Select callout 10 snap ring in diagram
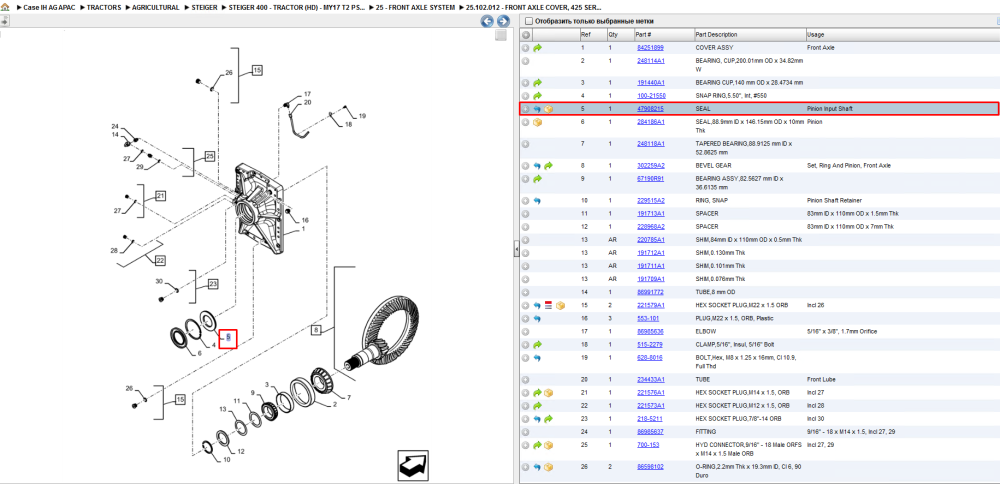The image size is (1000, 484). point(227,460)
